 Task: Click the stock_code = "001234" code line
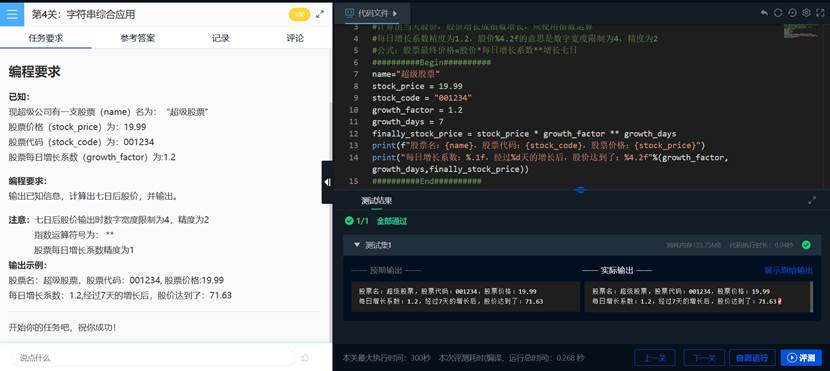(x=422, y=98)
